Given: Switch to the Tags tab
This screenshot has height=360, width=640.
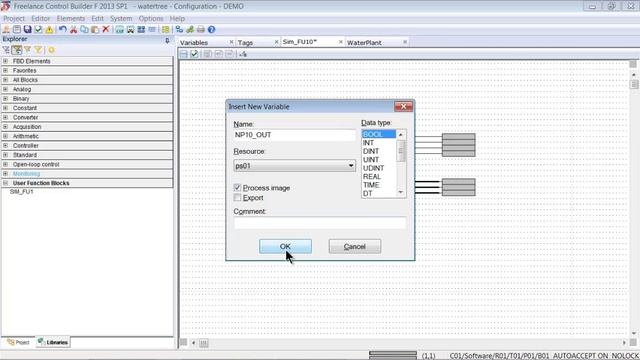Looking at the screenshot, I should tap(245, 42).
